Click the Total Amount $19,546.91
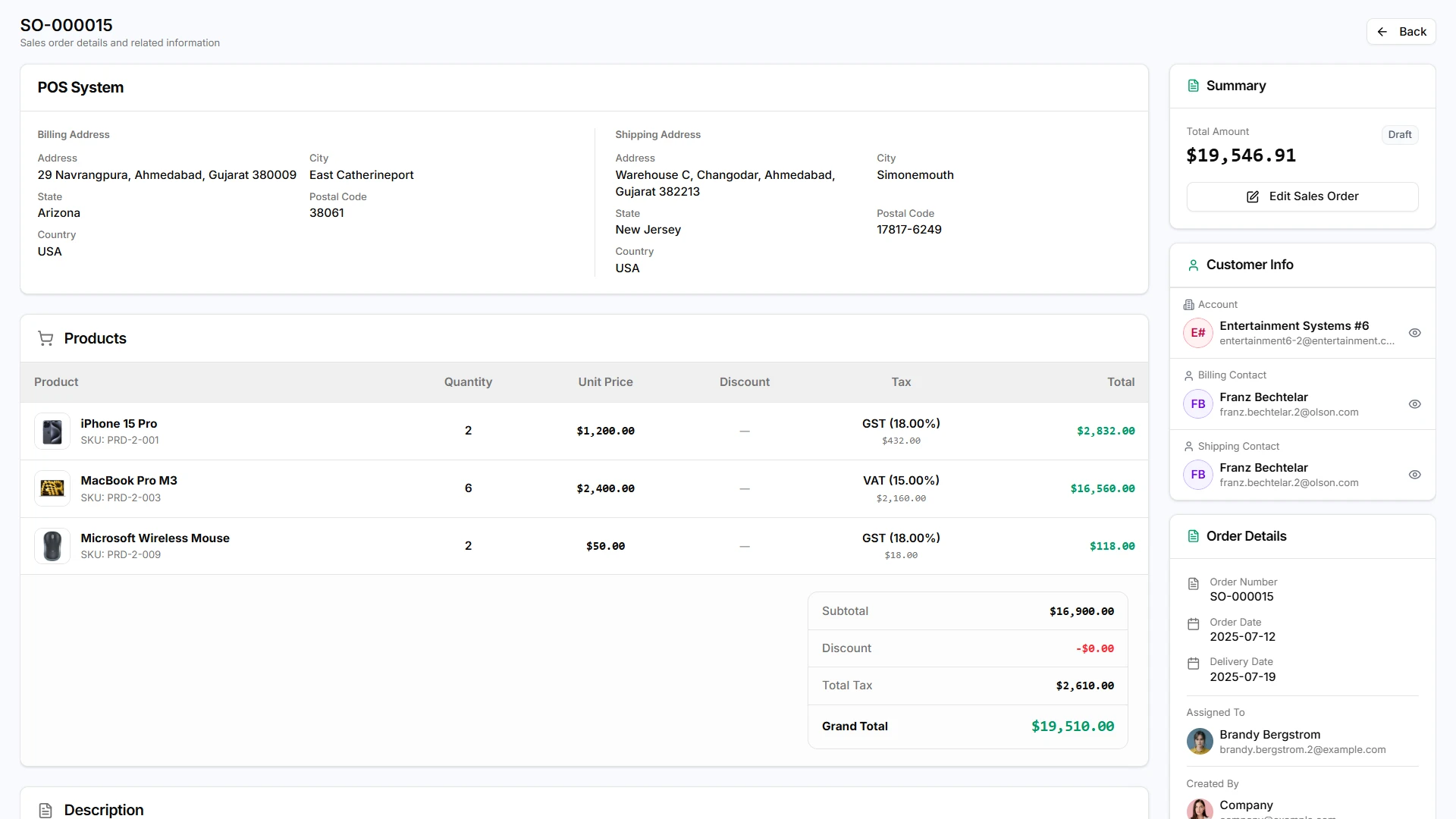 pos(1241,155)
